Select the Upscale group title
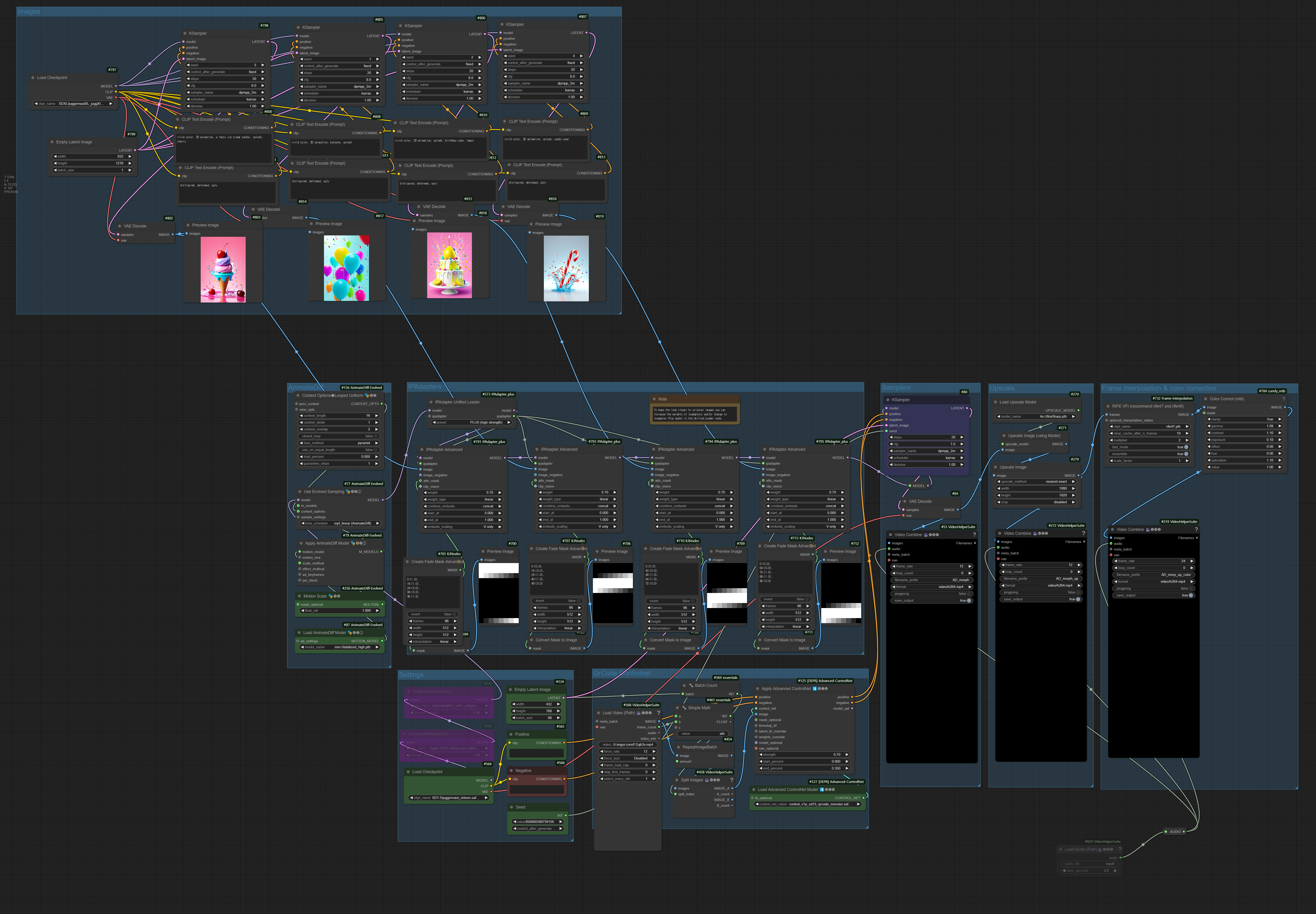This screenshot has width=1316, height=914. tap(1002, 388)
